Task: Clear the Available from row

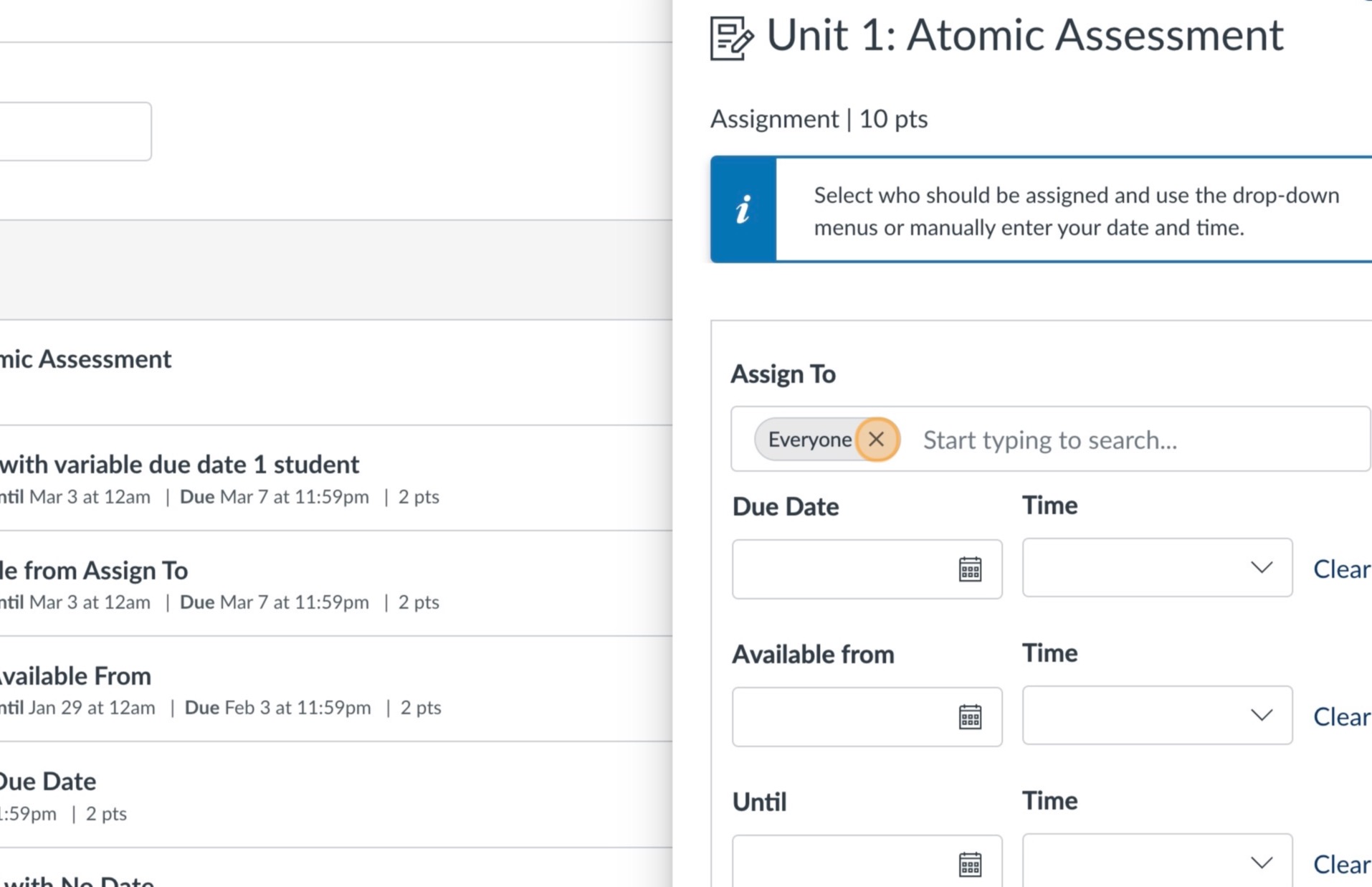Action: [1341, 717]
